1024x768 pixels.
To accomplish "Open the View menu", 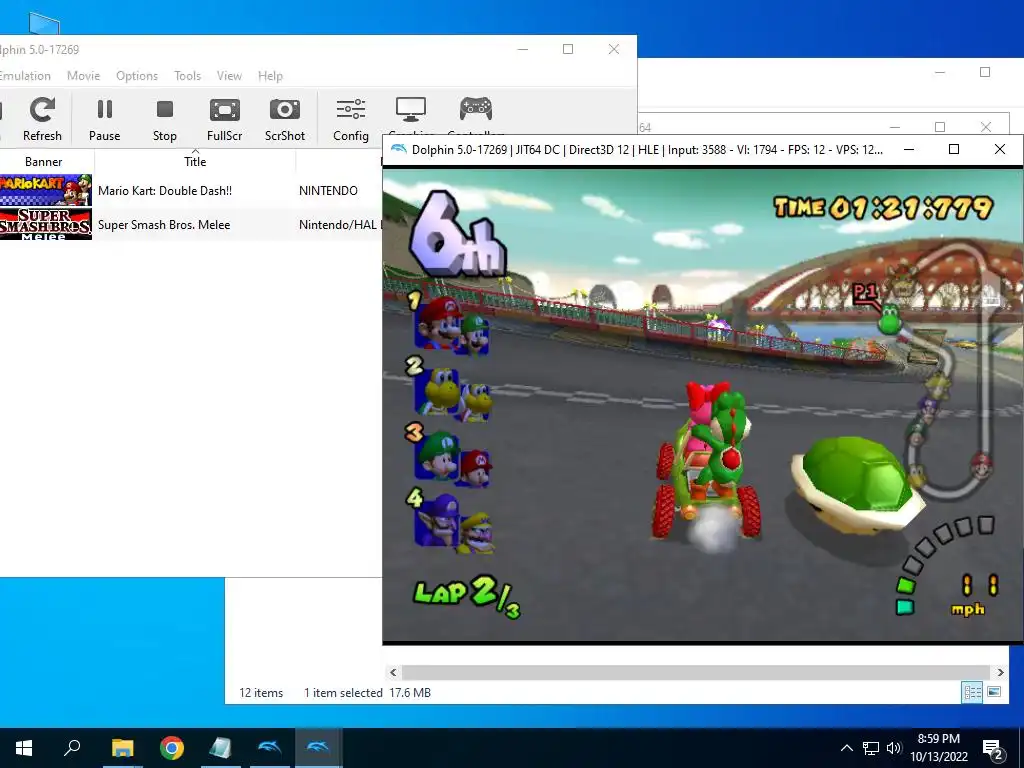I will [x=229, y=76].
